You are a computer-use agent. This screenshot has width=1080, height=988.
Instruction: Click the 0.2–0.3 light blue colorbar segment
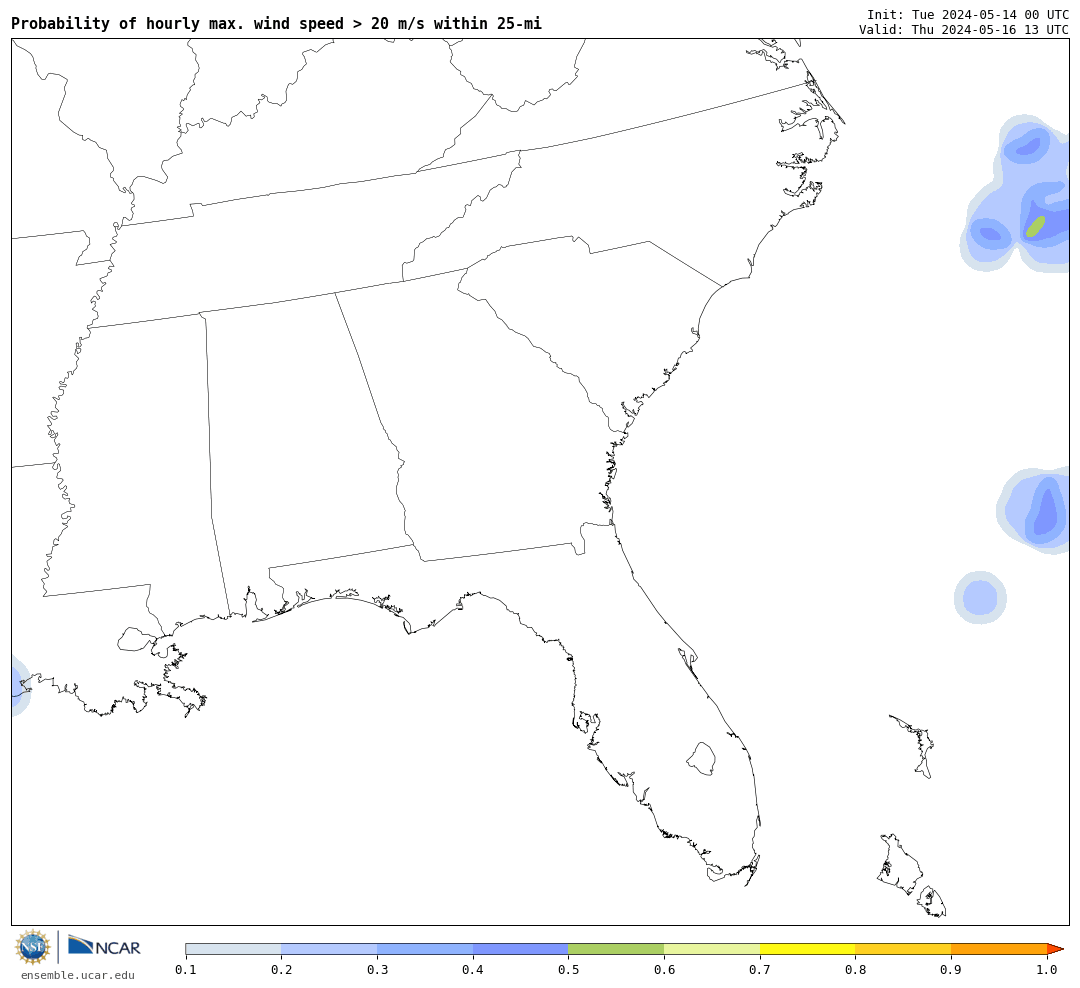coord(329,949)
